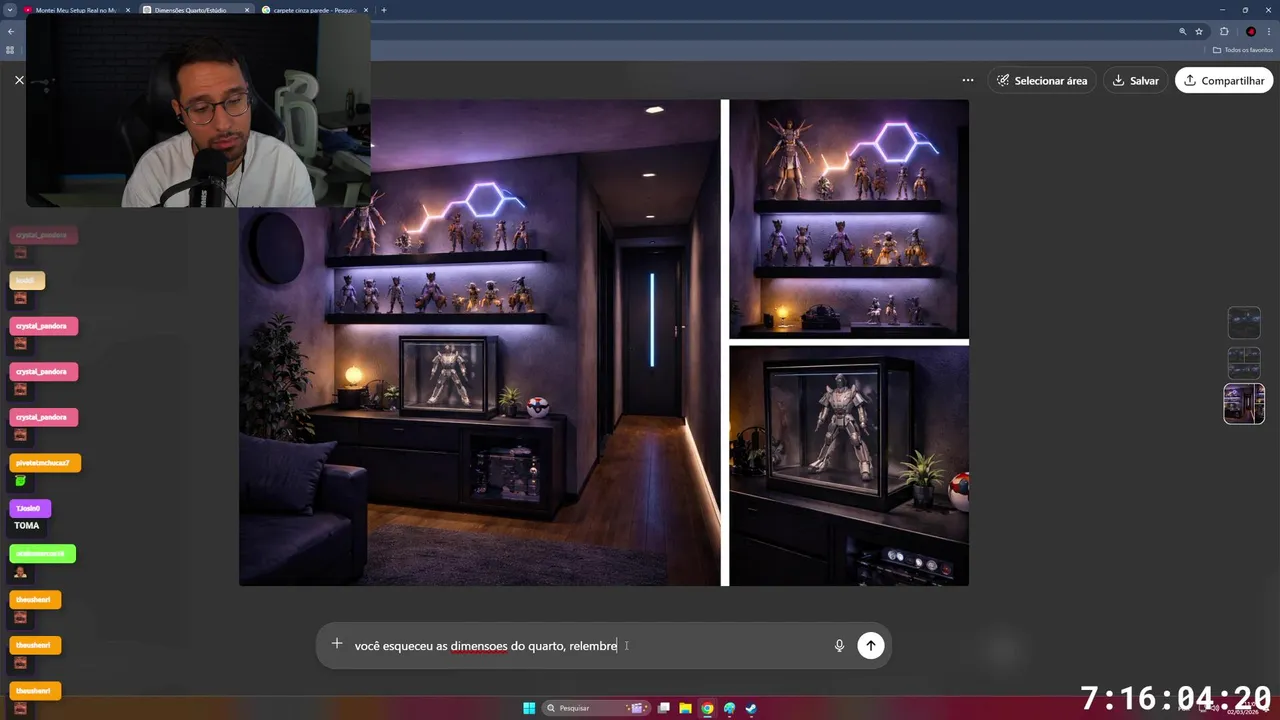Open the bottom-right robot display case image
Image resolution: width=1280 pixels, height=720 pixels.
tap(849, 466)
